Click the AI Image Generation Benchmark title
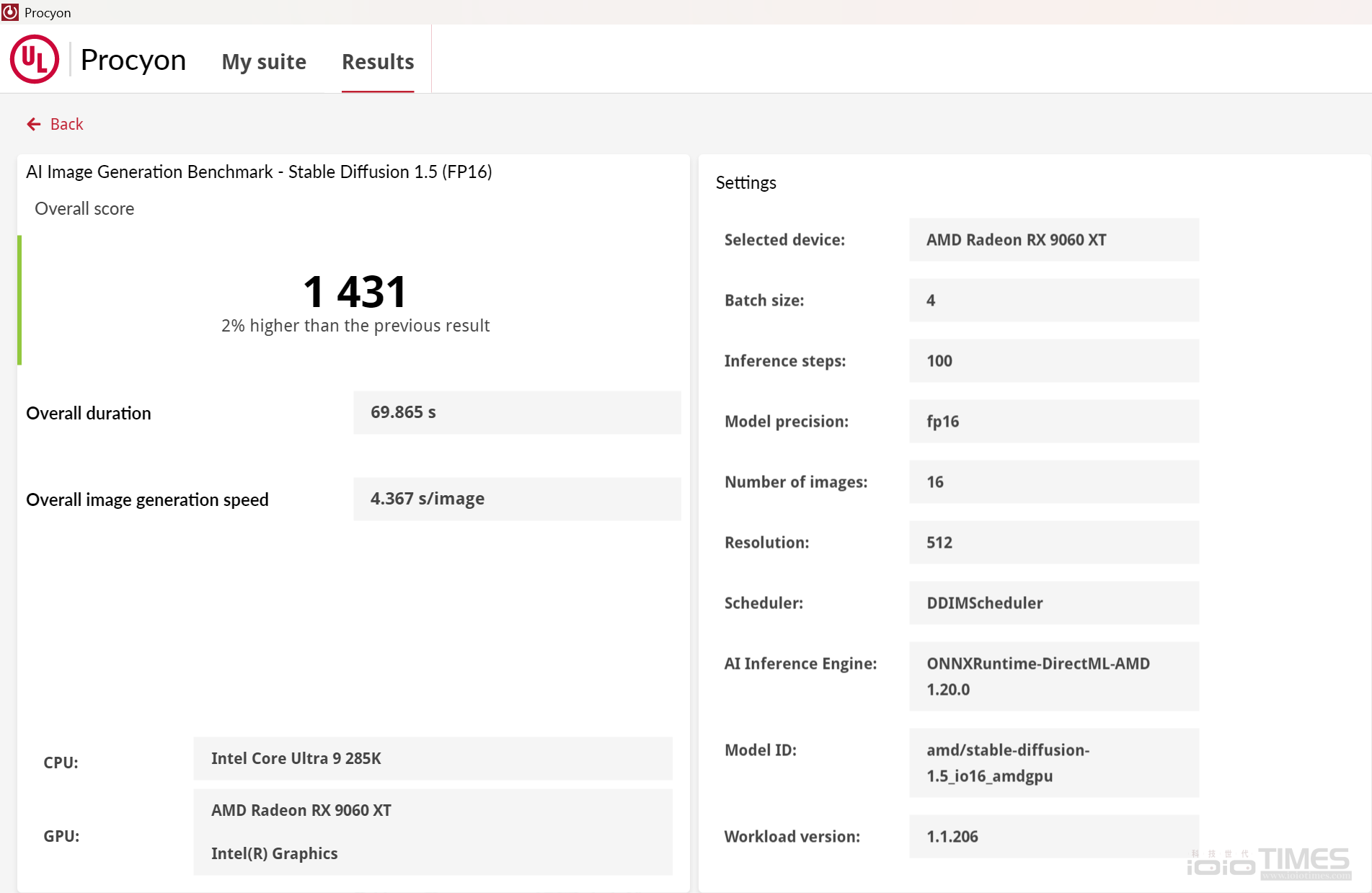The height and width of the screenshot is (893, 1372). 259,172
